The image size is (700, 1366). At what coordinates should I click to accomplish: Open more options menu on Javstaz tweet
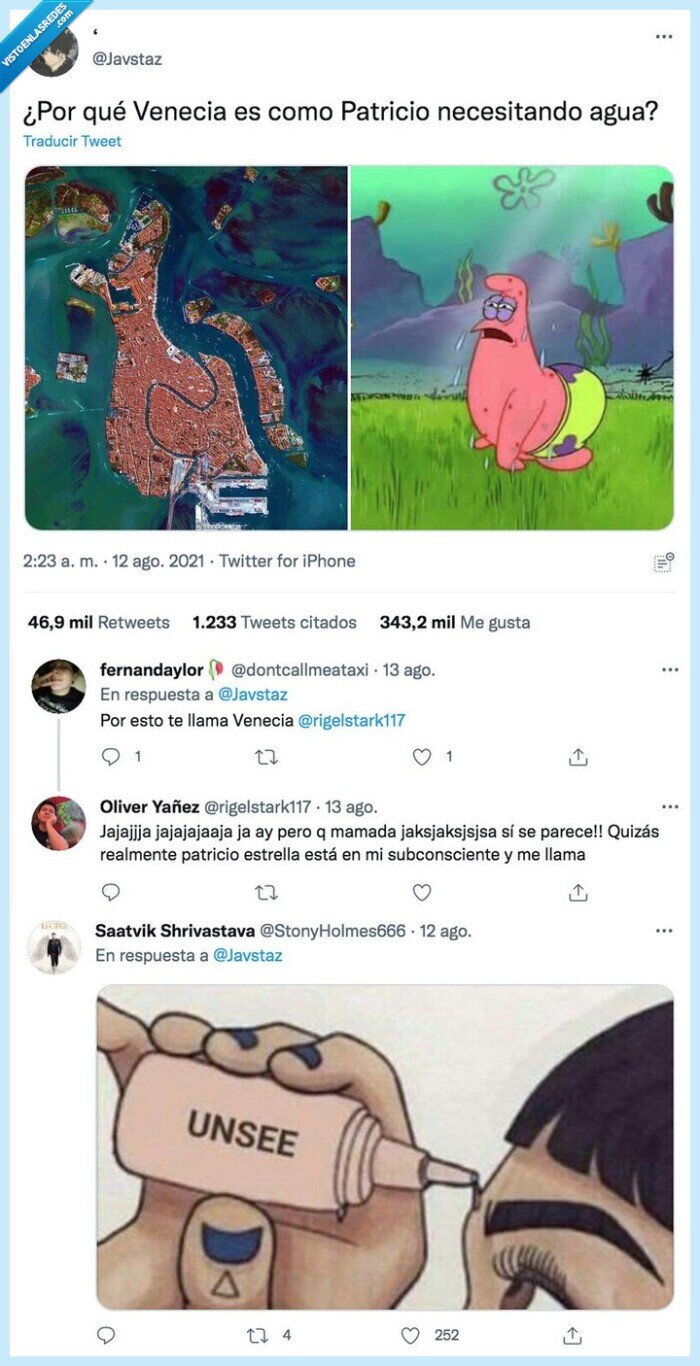[664, 37]
